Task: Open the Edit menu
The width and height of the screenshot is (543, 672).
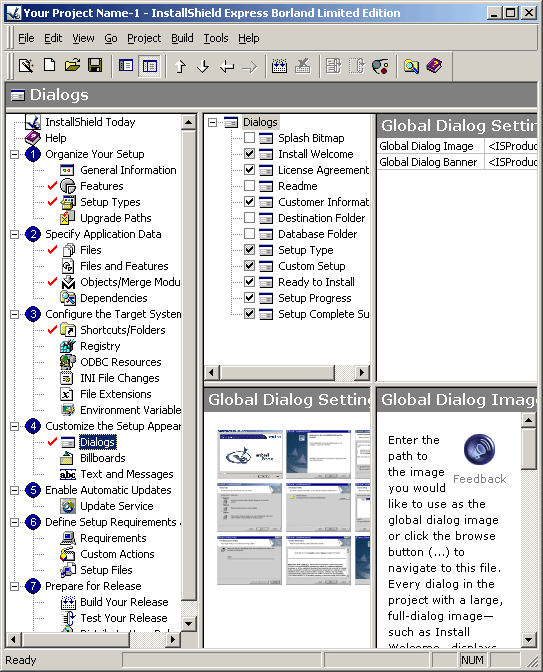Action: (53, 38)
